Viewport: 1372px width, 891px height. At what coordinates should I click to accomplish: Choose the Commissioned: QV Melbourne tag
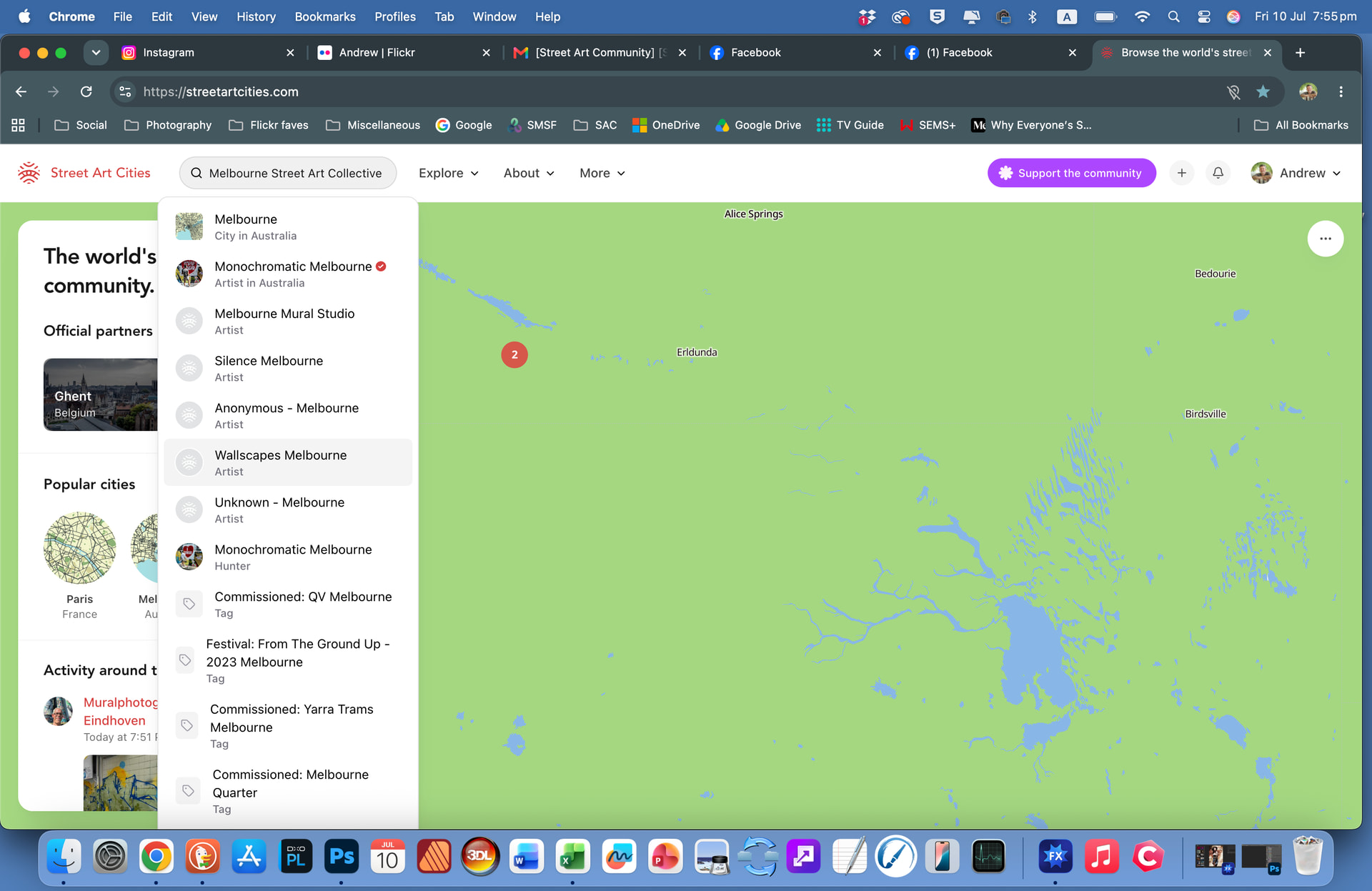tap(288, 604)
